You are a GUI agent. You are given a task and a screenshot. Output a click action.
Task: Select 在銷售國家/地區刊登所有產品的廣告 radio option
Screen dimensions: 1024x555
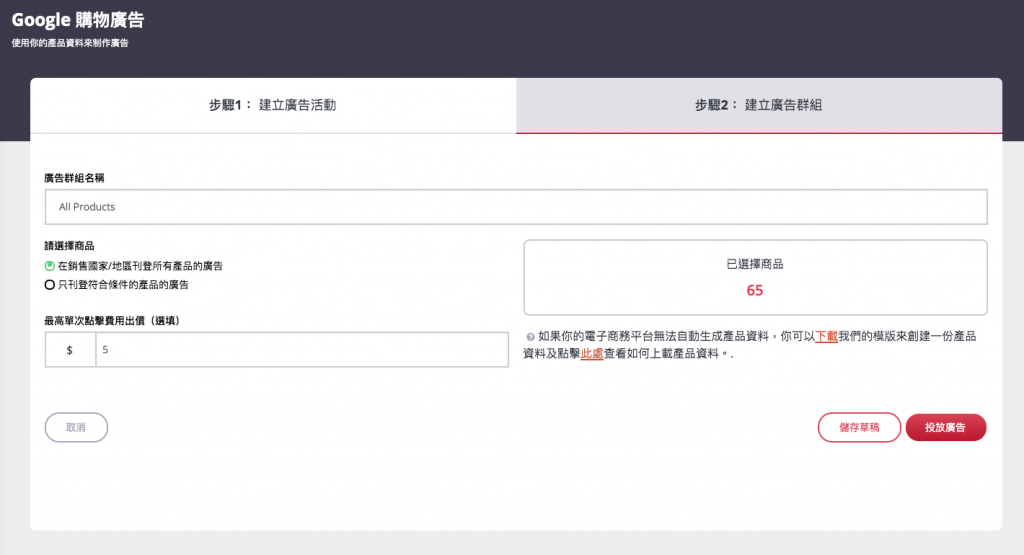pyautogui.click(x=50, y=266)
